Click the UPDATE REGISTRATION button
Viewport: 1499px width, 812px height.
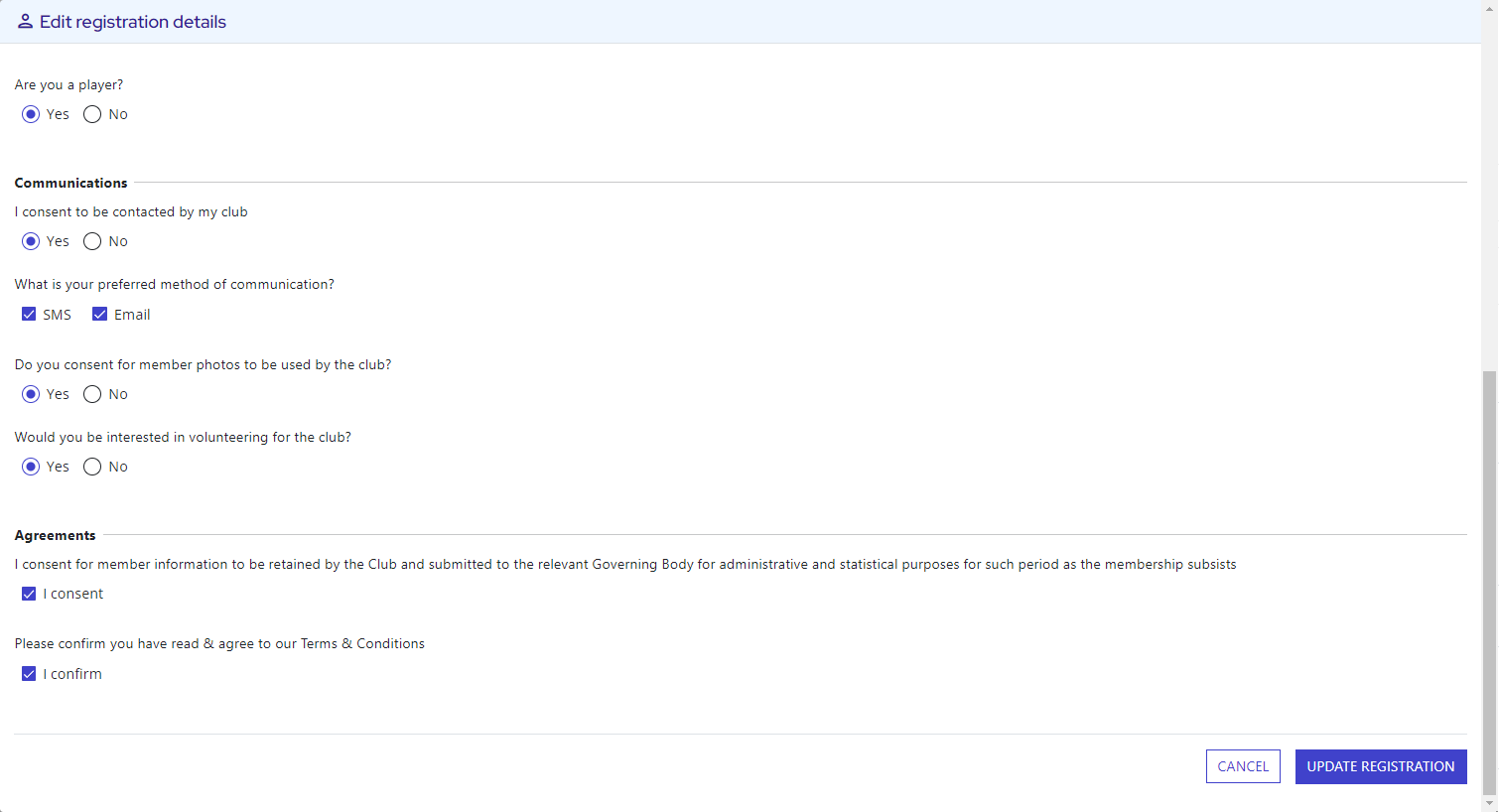[x=1381, y=766]
